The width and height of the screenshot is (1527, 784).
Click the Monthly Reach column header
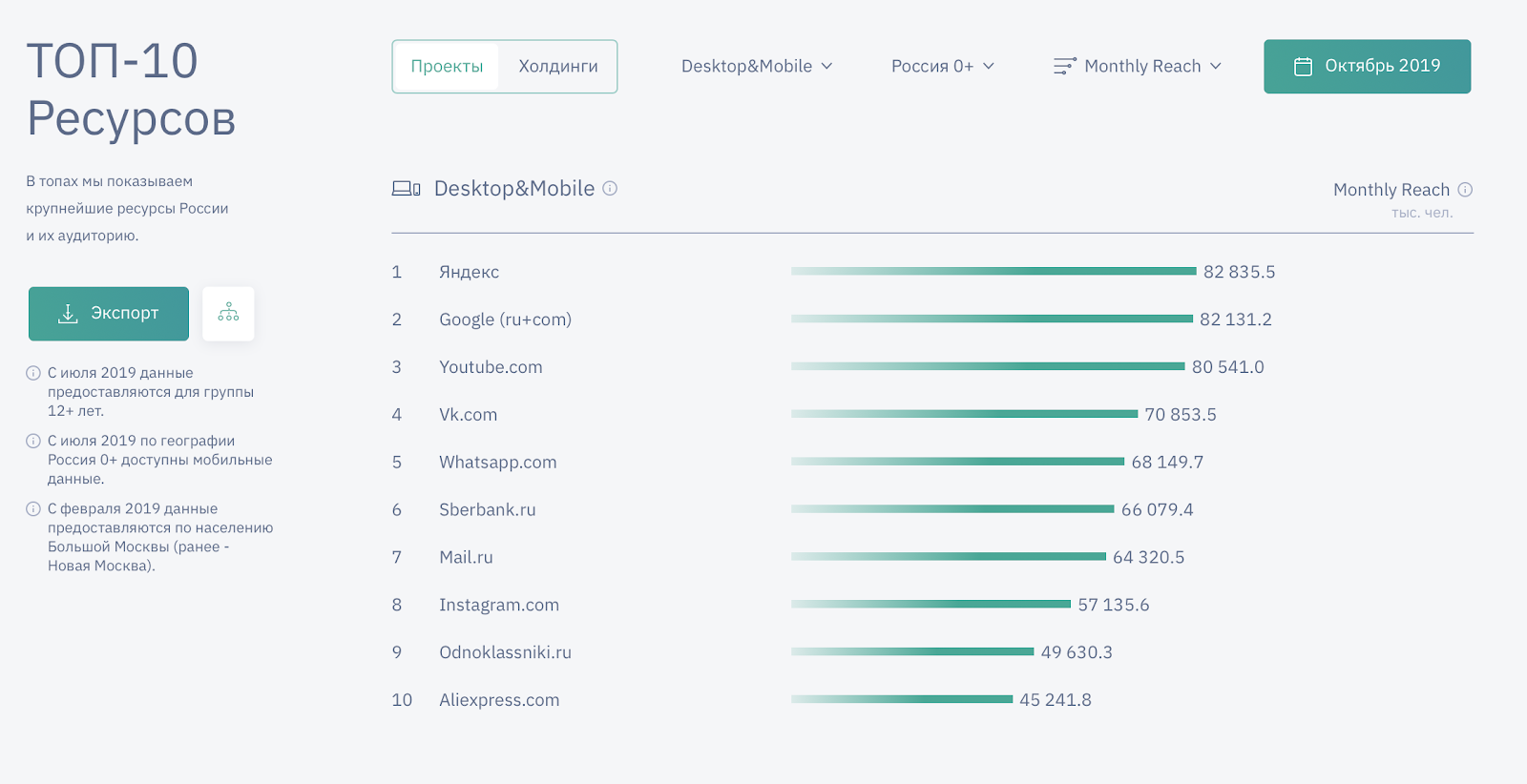click(1391, 190)
